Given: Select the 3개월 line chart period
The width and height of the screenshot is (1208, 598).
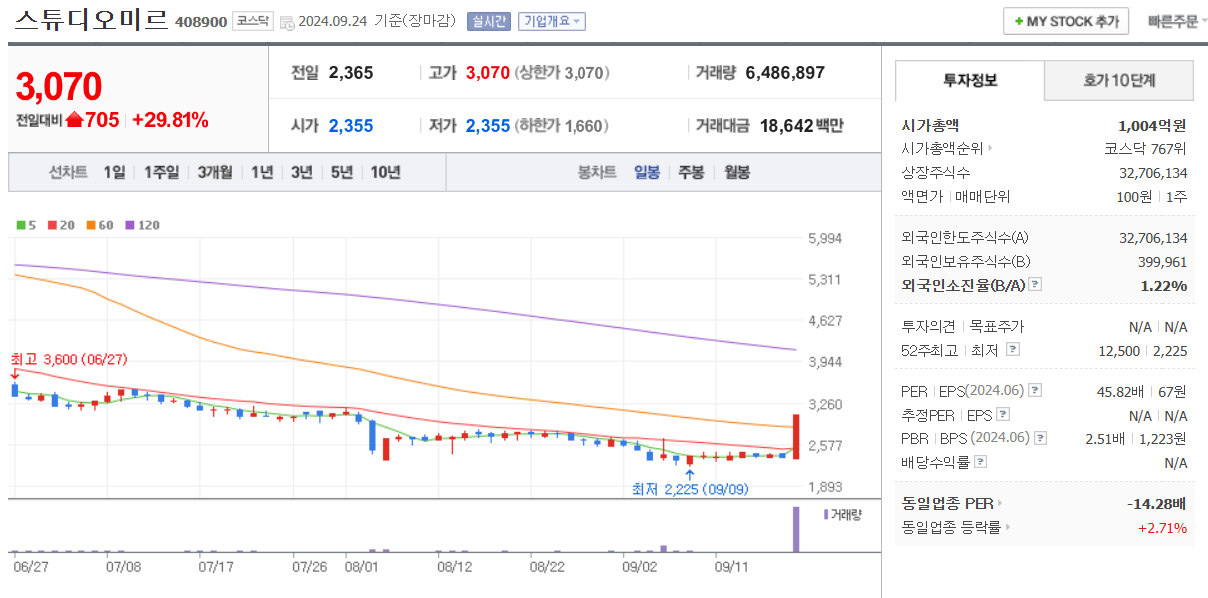Looking at the screenshot, I should 215,172.
